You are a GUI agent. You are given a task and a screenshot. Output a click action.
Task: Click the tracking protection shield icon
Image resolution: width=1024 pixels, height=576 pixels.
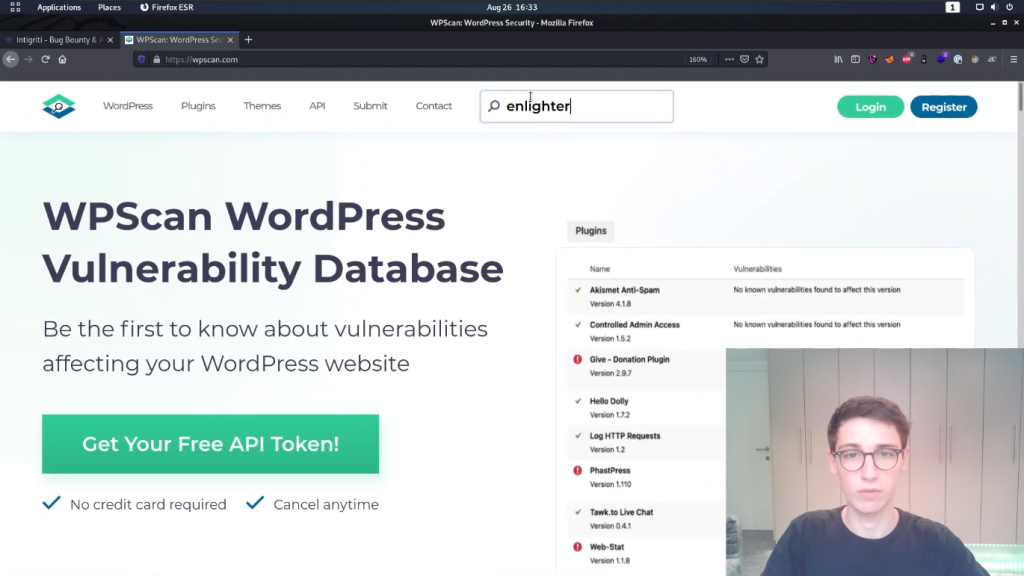tap(141, 59)
